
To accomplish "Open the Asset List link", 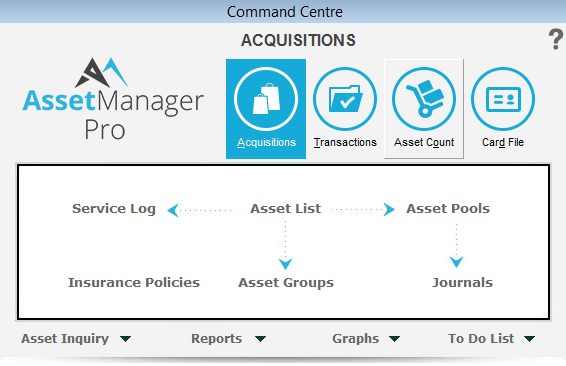I will 286,209.
